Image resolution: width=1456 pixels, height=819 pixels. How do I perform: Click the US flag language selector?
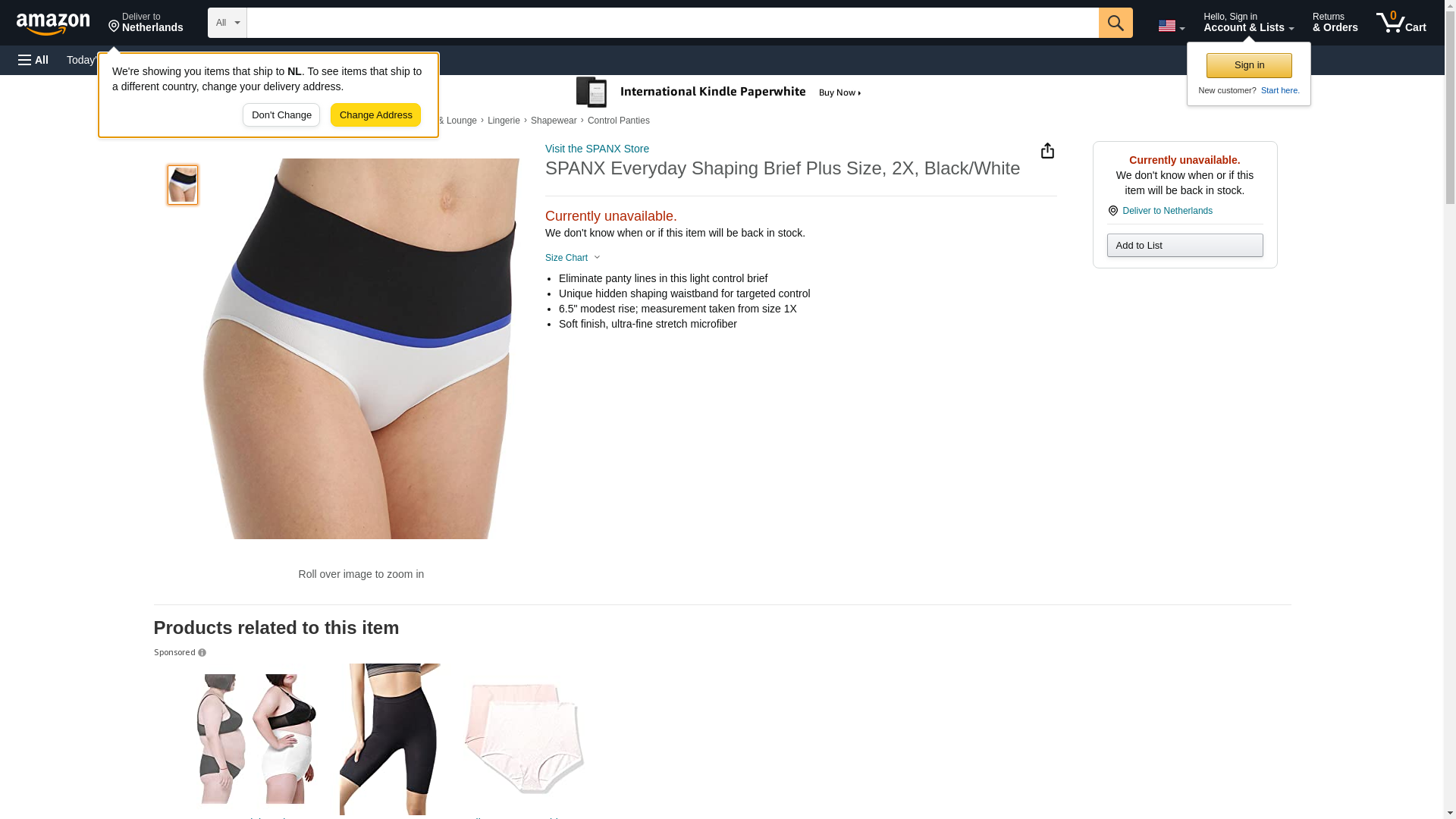[x=1171, y=26]
